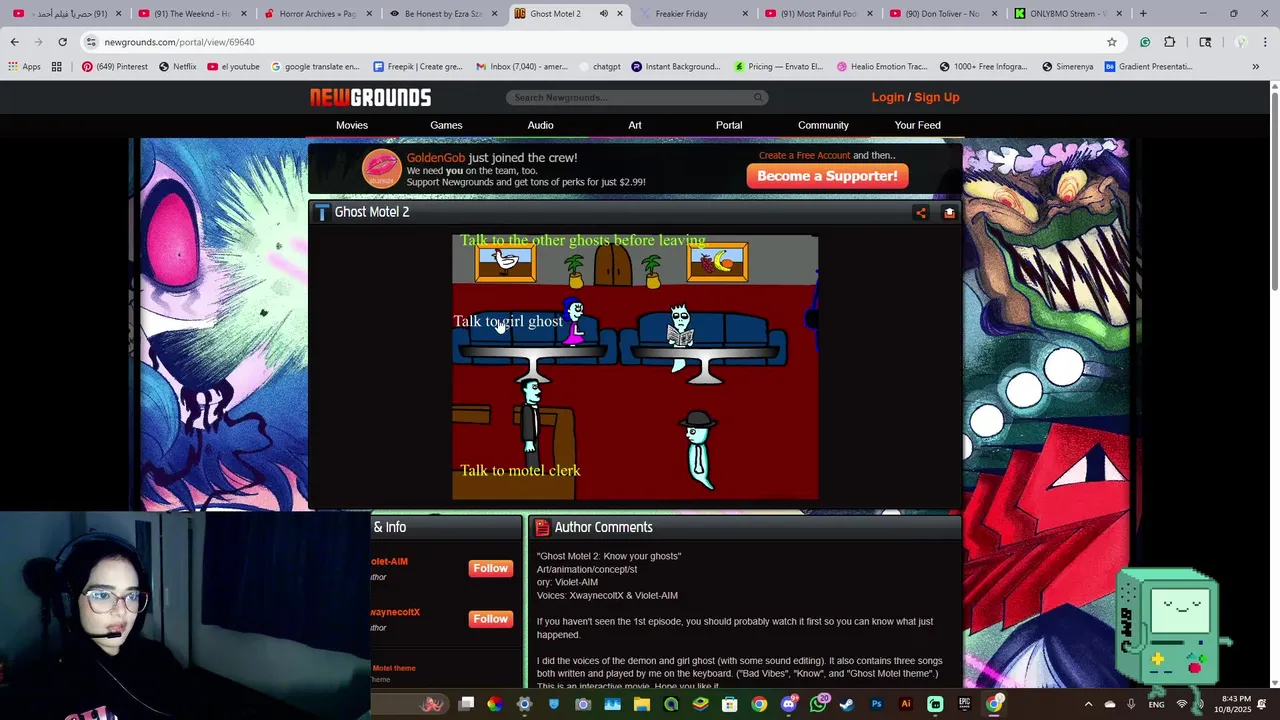The height and width of the screenshot is (720, 1280).
Task: Click the GoldenGob username link
Action: tap(435, 157)
